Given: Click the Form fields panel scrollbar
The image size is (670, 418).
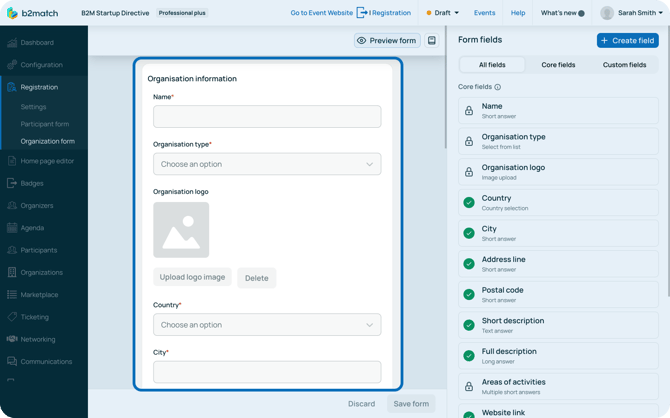Looking at the screenshot, I should point(666,200).
